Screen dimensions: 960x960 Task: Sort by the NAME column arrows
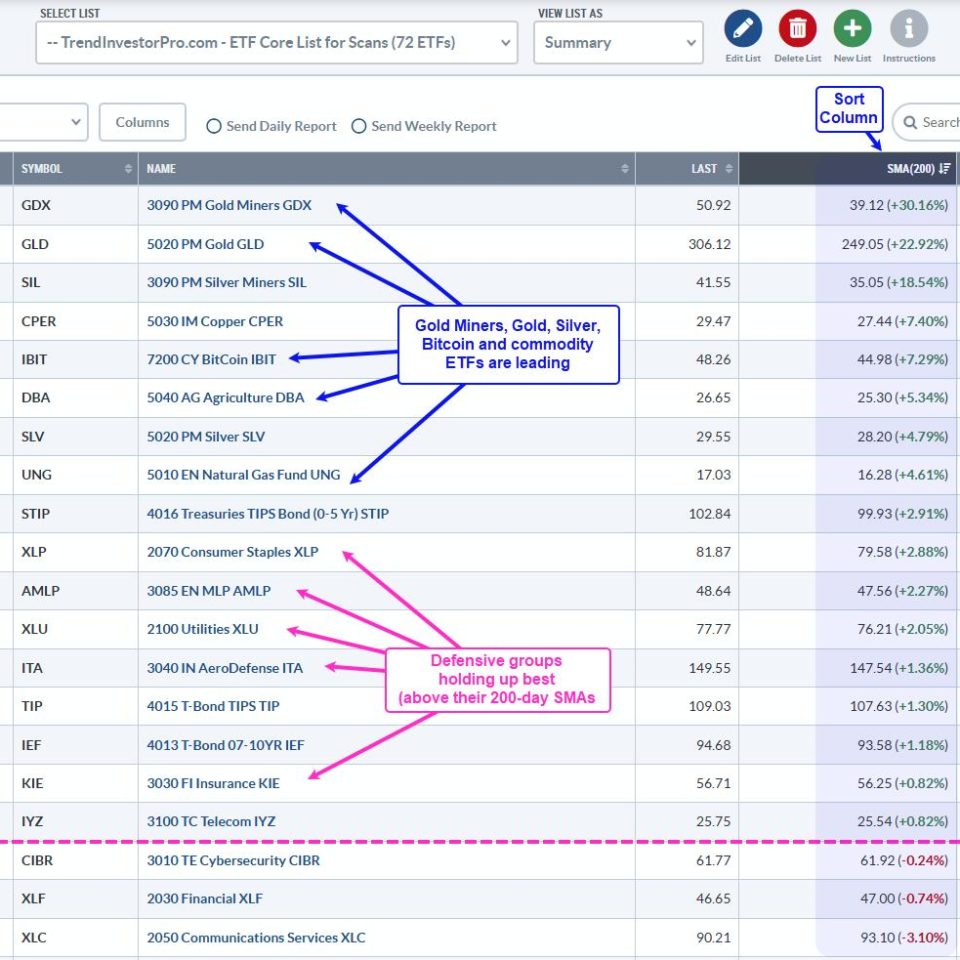[x=625, y=169]
